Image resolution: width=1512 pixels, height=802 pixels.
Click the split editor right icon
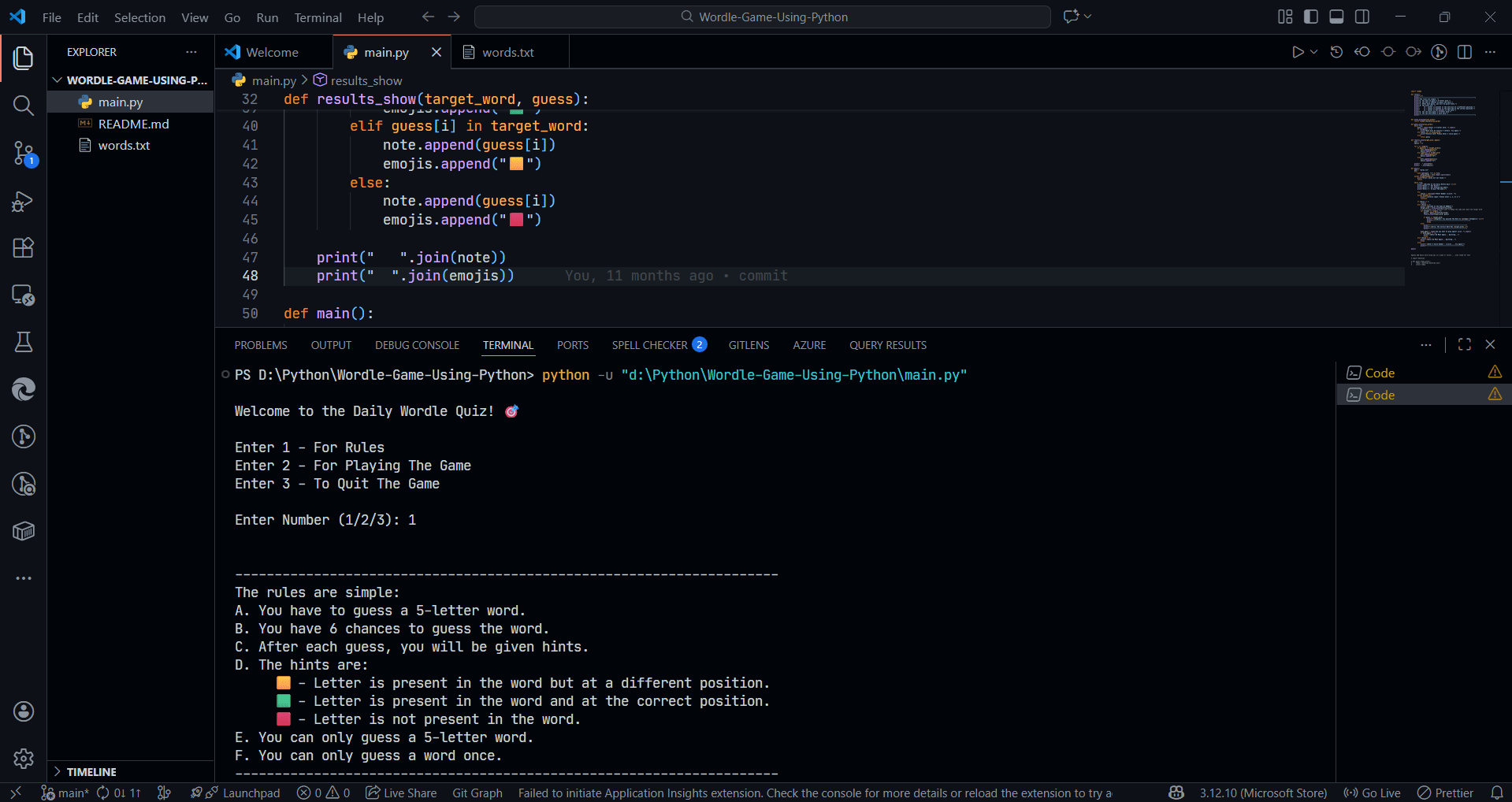pyautogui.click(x=1464, y=52)
